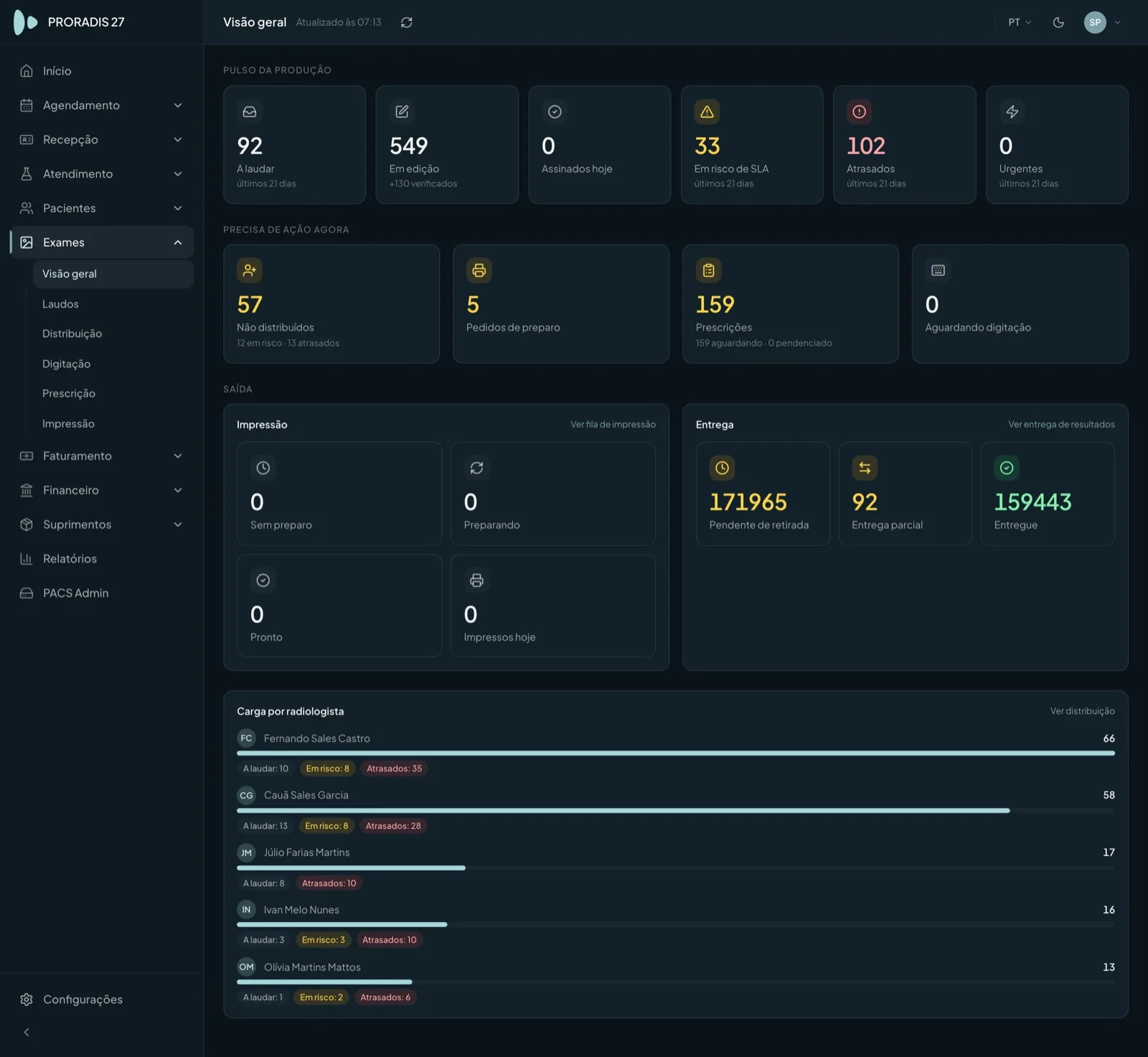1148x1057 pixels.
Task: Click the Faturamento sidebar icon
Action: pos(27,456)
